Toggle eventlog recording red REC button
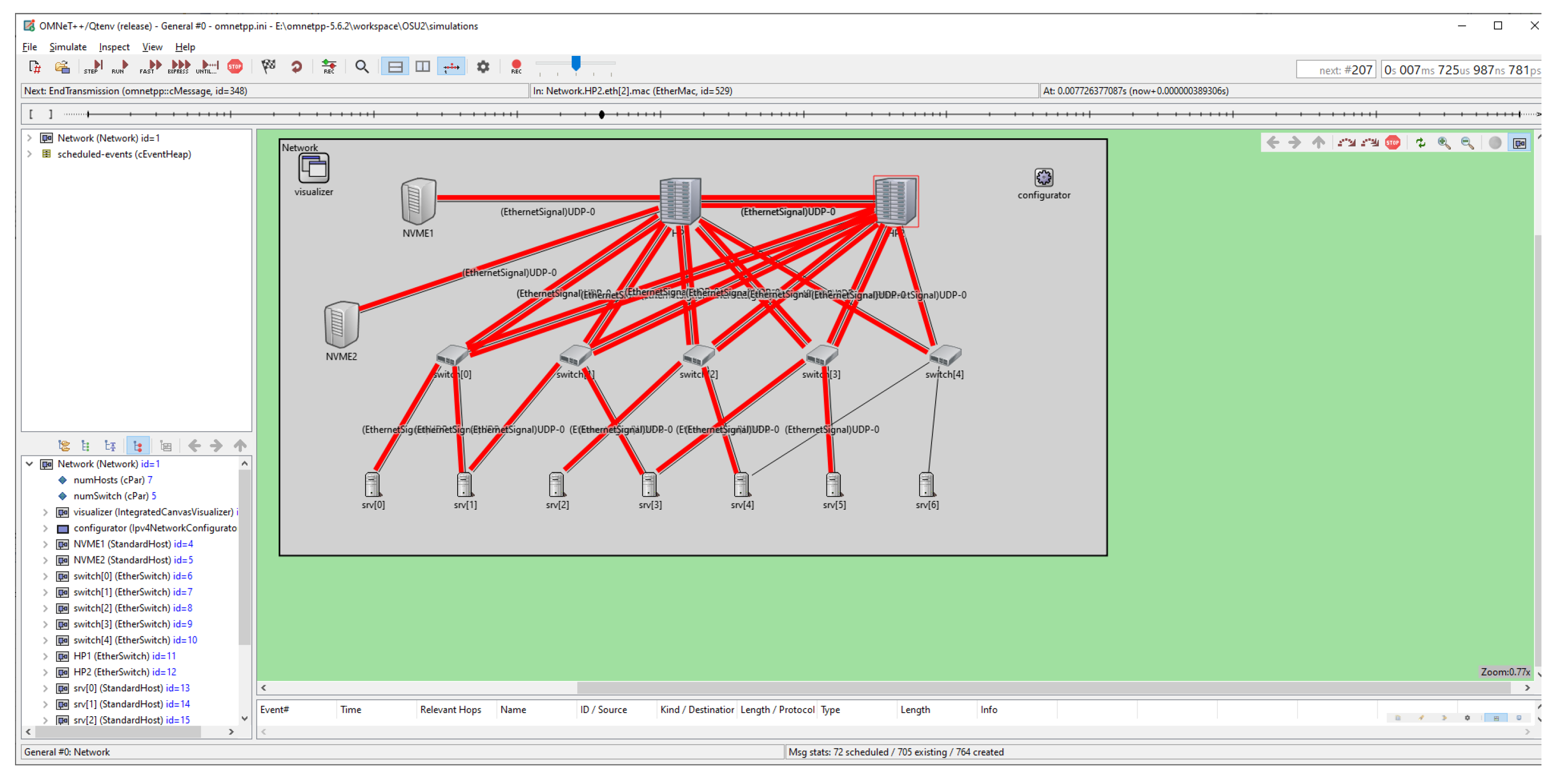 click(516, 66)
